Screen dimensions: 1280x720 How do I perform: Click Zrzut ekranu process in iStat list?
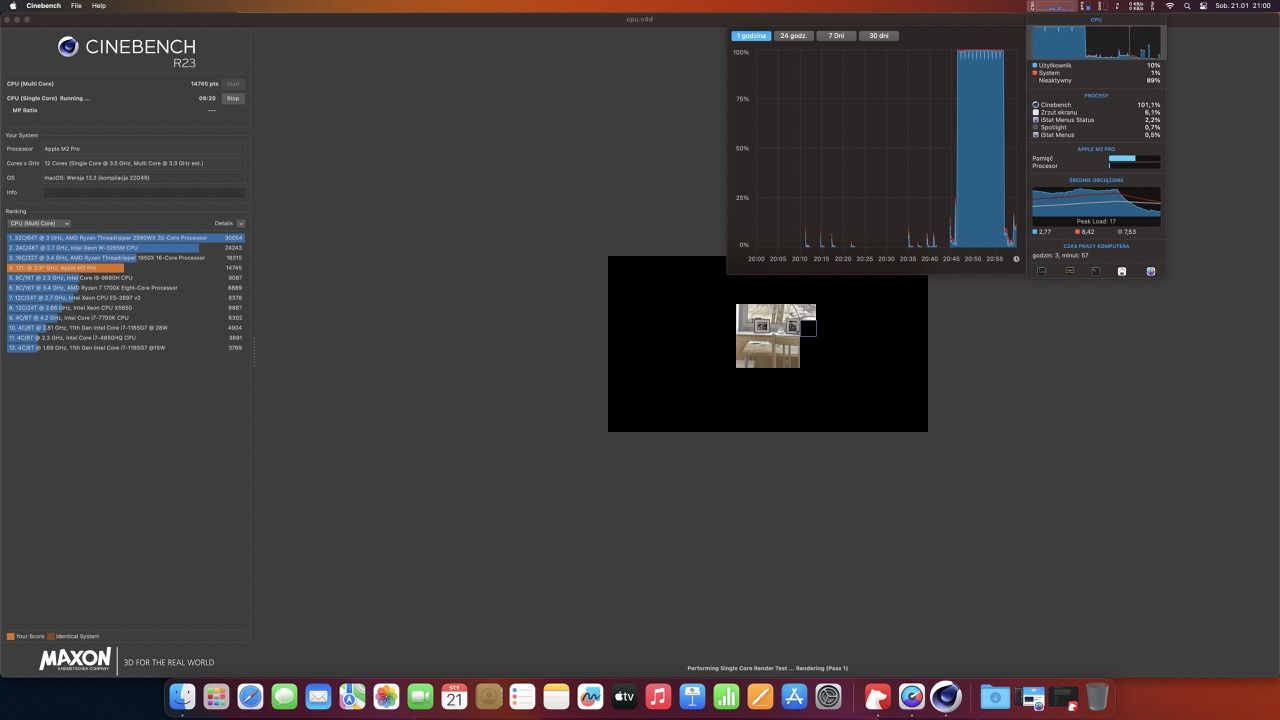coord(1096,112)
